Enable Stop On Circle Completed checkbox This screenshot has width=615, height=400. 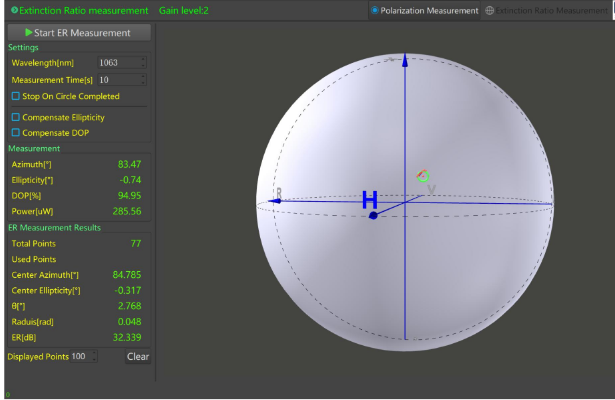[x=15, y=97]
